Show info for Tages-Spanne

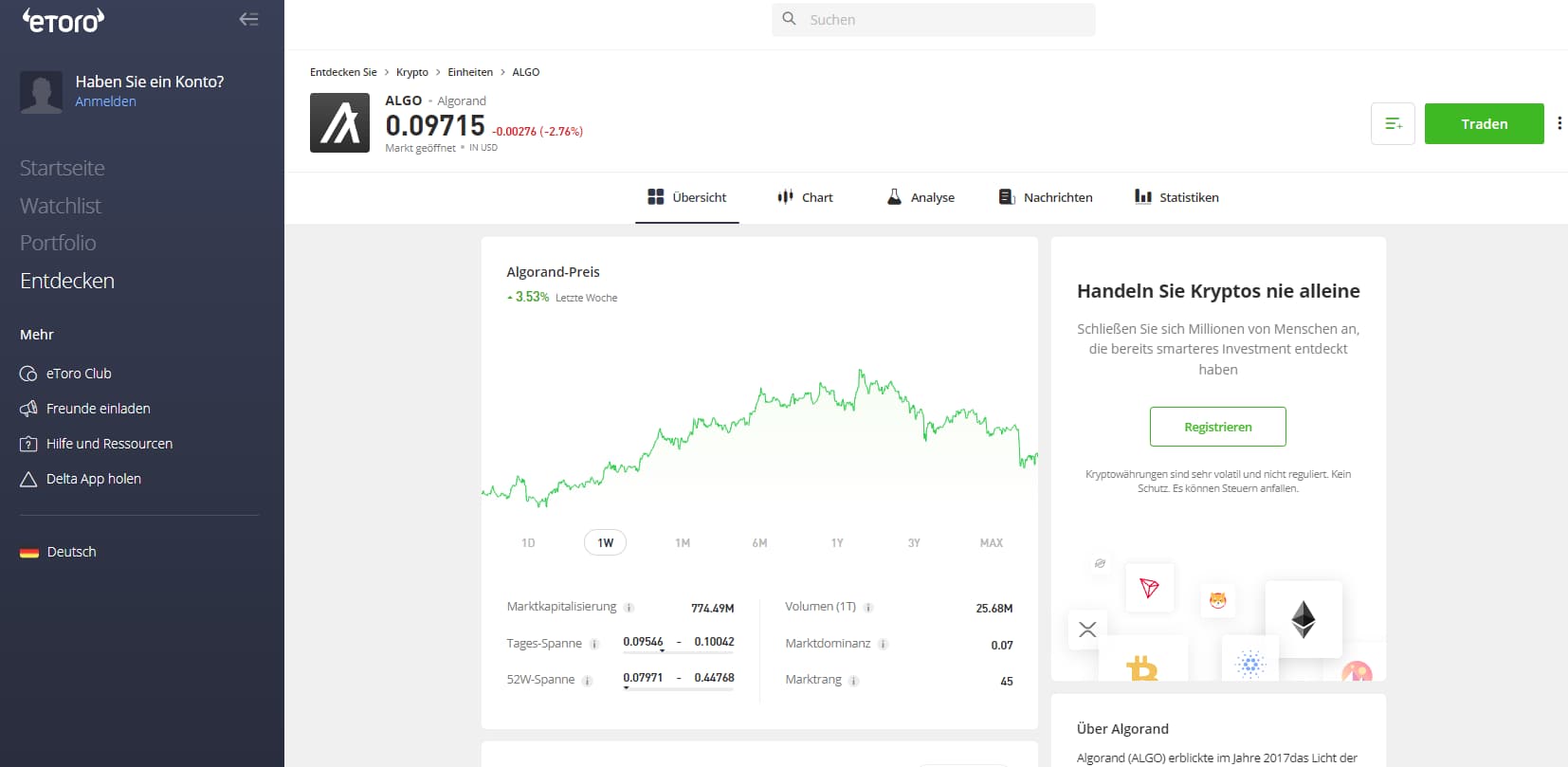pyautogui.click(x=594, y=644)
